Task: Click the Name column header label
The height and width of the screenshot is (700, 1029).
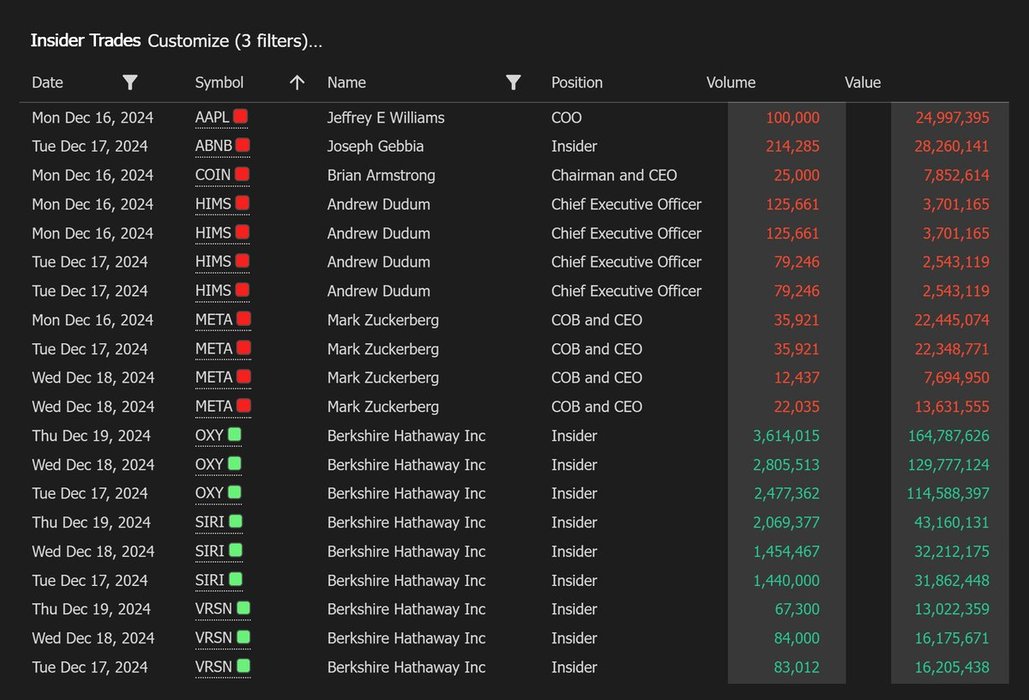Action: click(x=346, y=83)
